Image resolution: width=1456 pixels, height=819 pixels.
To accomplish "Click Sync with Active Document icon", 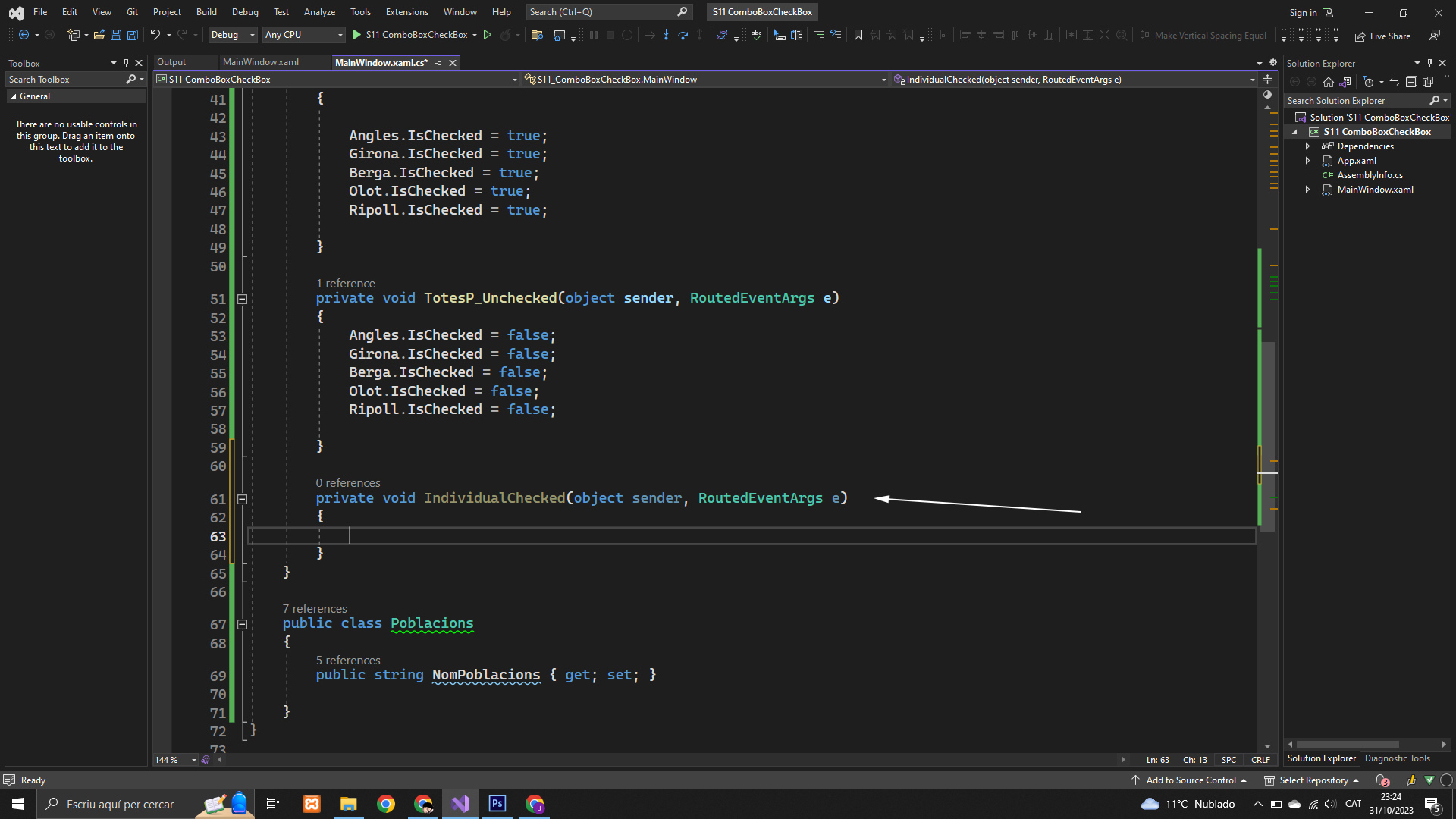I will coord(1394,82).
